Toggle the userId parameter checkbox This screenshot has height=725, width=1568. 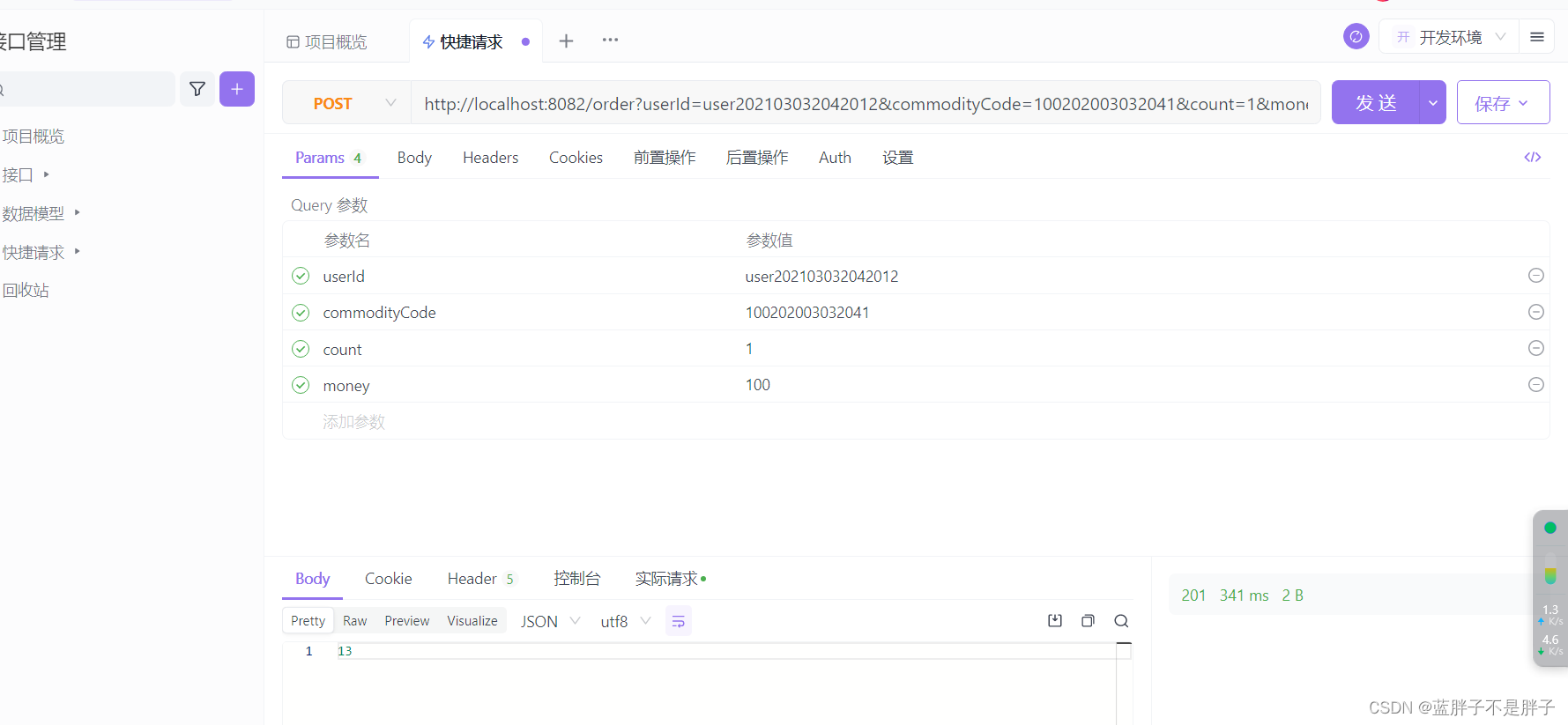301,276
